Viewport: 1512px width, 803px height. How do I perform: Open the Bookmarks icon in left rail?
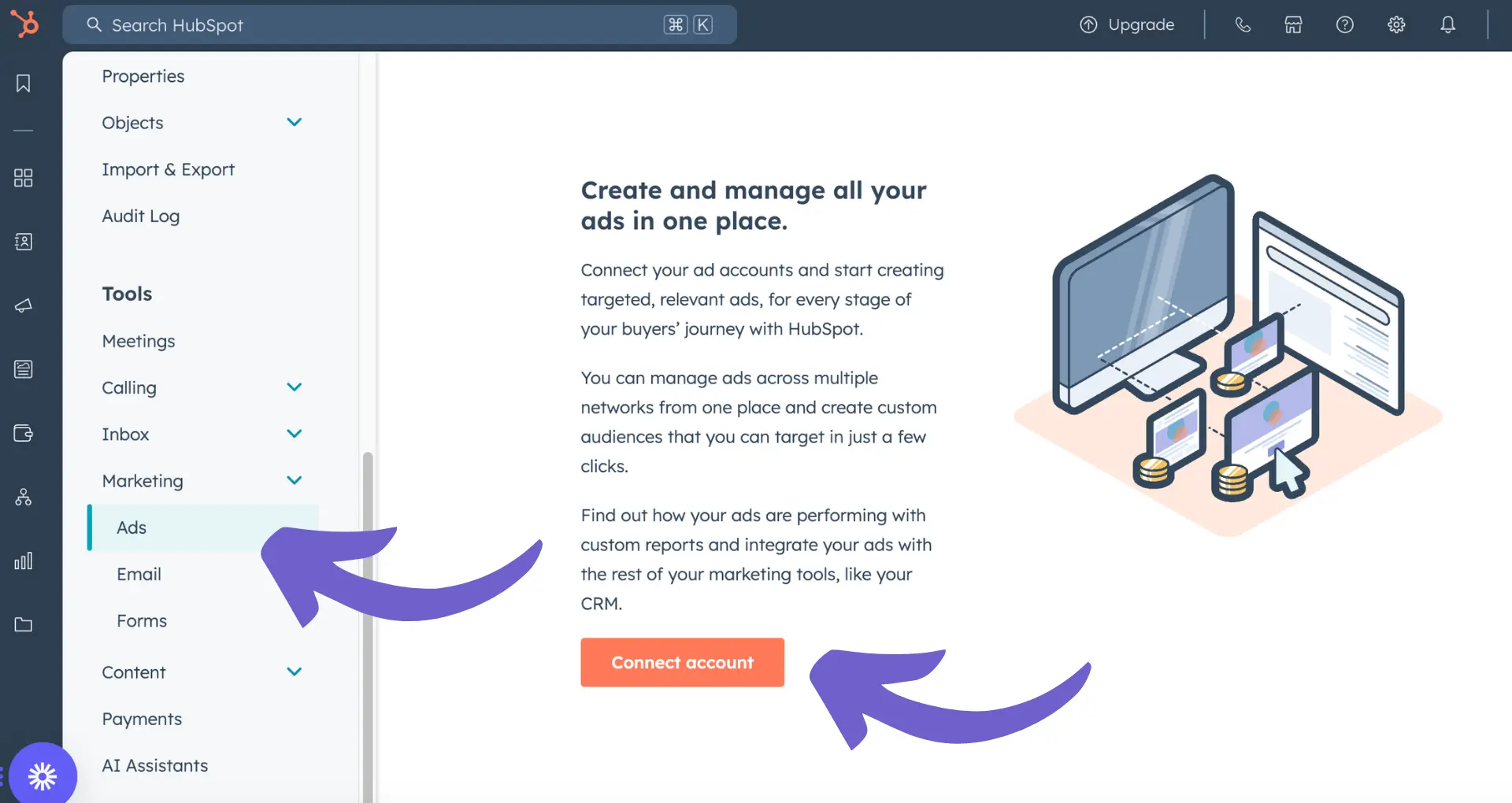click(24, 83)
